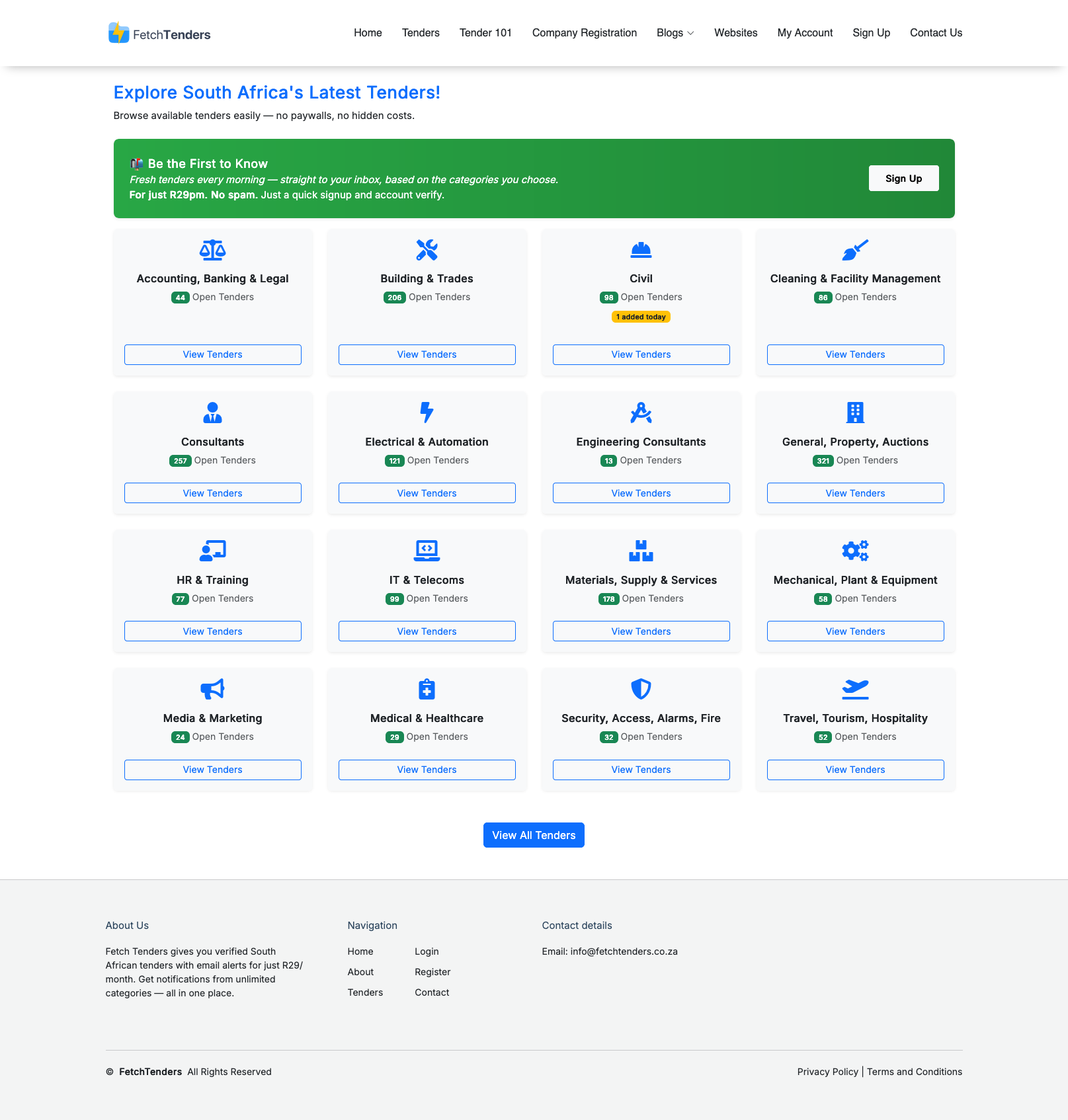Click the Electrical & Automation lightning bolt icon
Image resolution: width=1068 pixels, height=1120 pixels.
click(x=427, y=413)
